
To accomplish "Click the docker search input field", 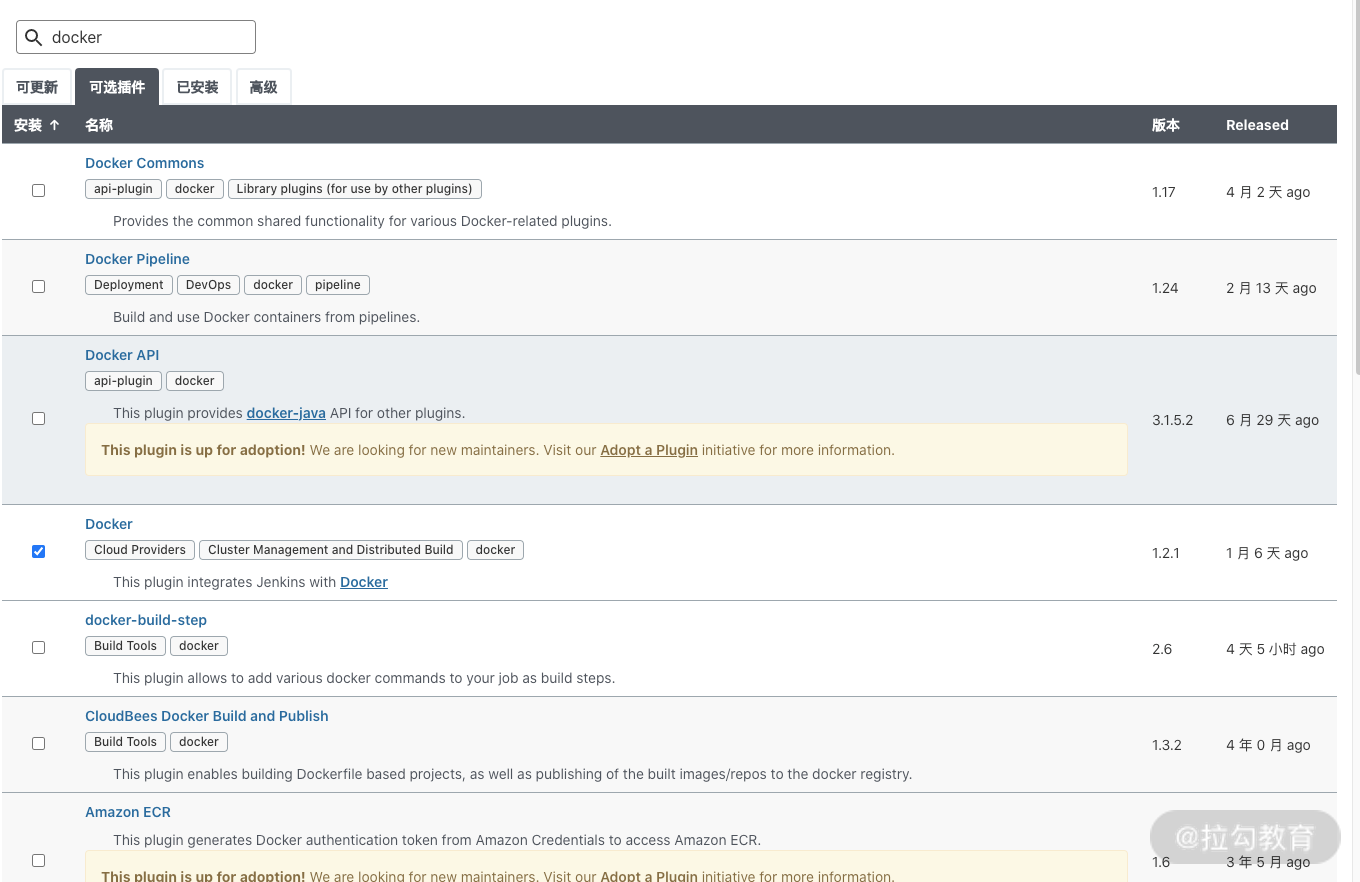I will (150, 37).
